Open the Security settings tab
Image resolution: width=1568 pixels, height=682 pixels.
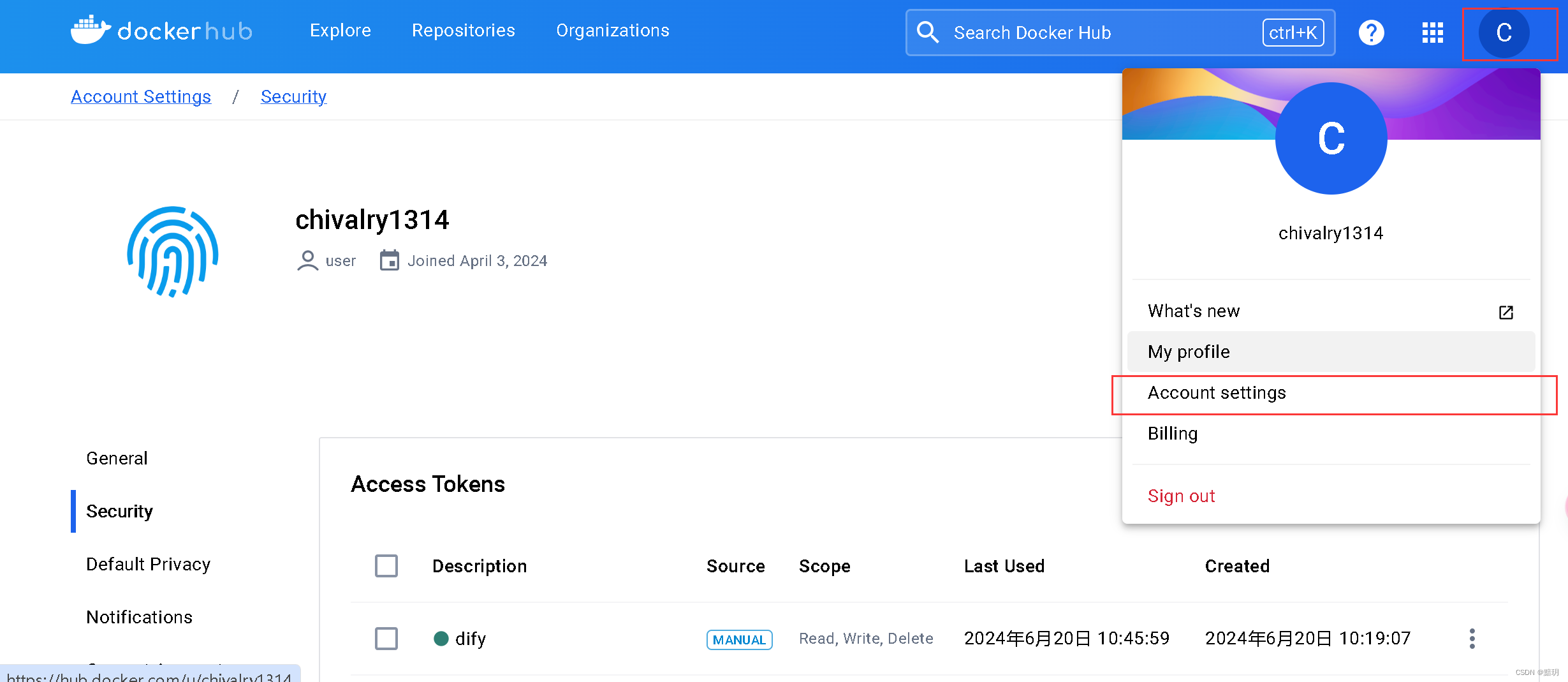coord(119,511)
